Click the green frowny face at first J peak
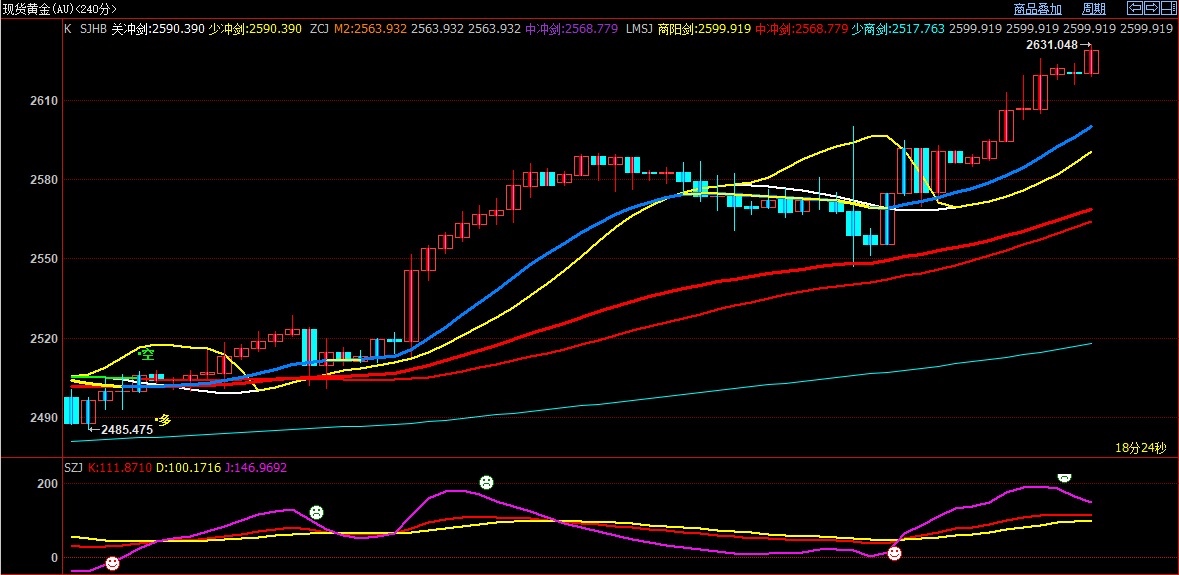Screen dimensions: 1179x575 point(316,513)
